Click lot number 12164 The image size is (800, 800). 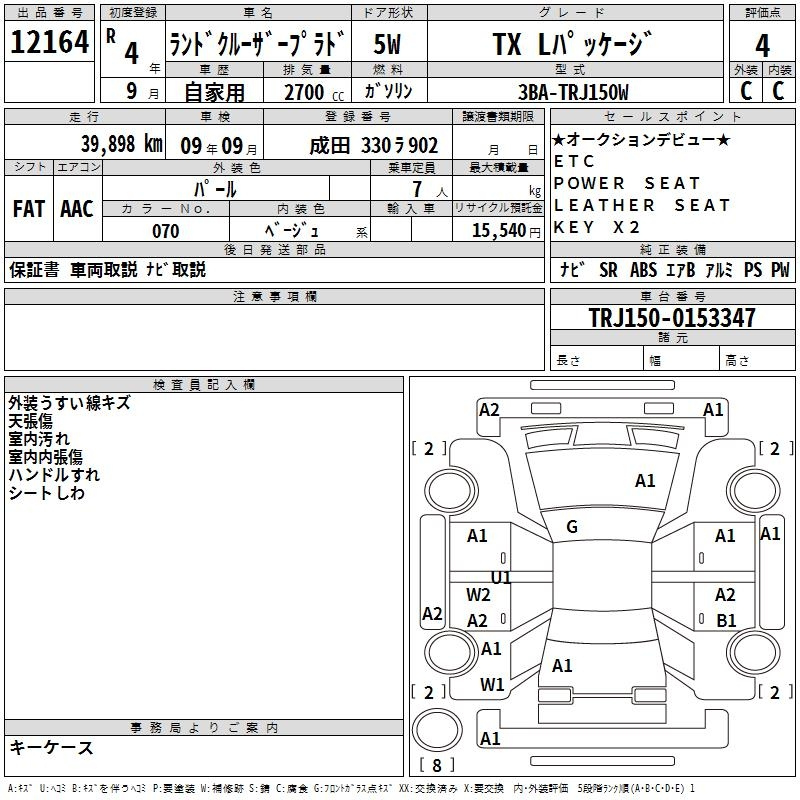tap(49, 42)
